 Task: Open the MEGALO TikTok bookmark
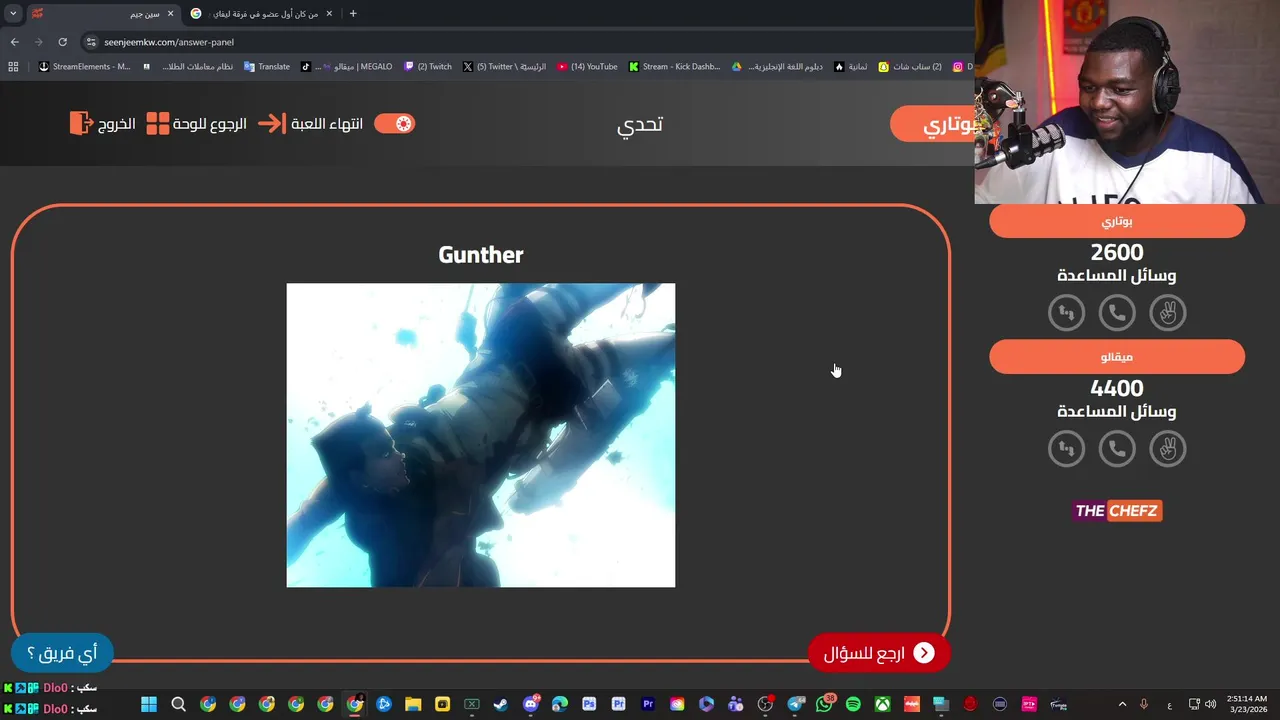pyautogui.click(x=346, y=67)
